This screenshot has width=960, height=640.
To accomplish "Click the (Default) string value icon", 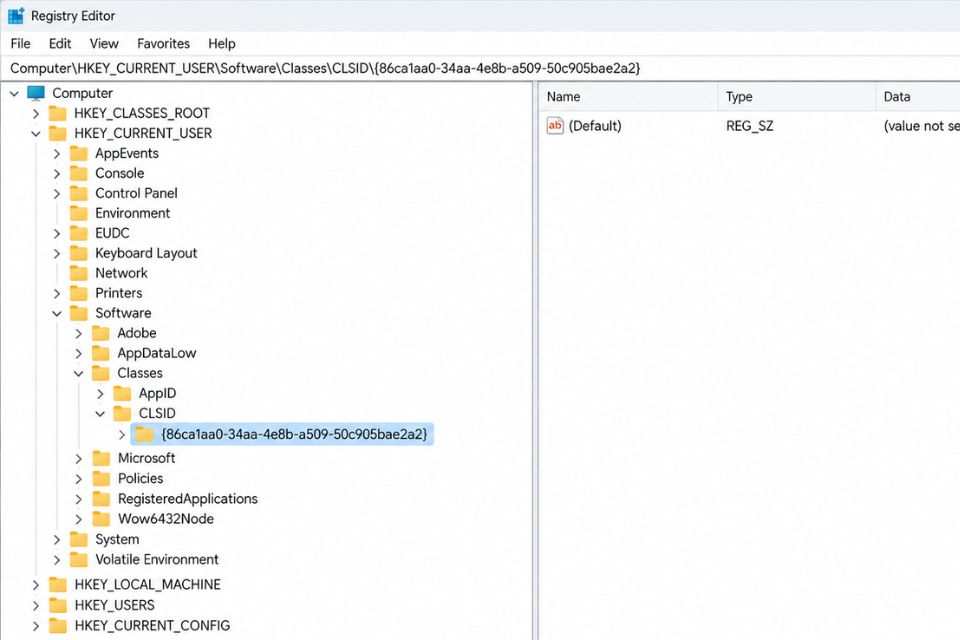I will pyautogui.click(x=555, y=126).
